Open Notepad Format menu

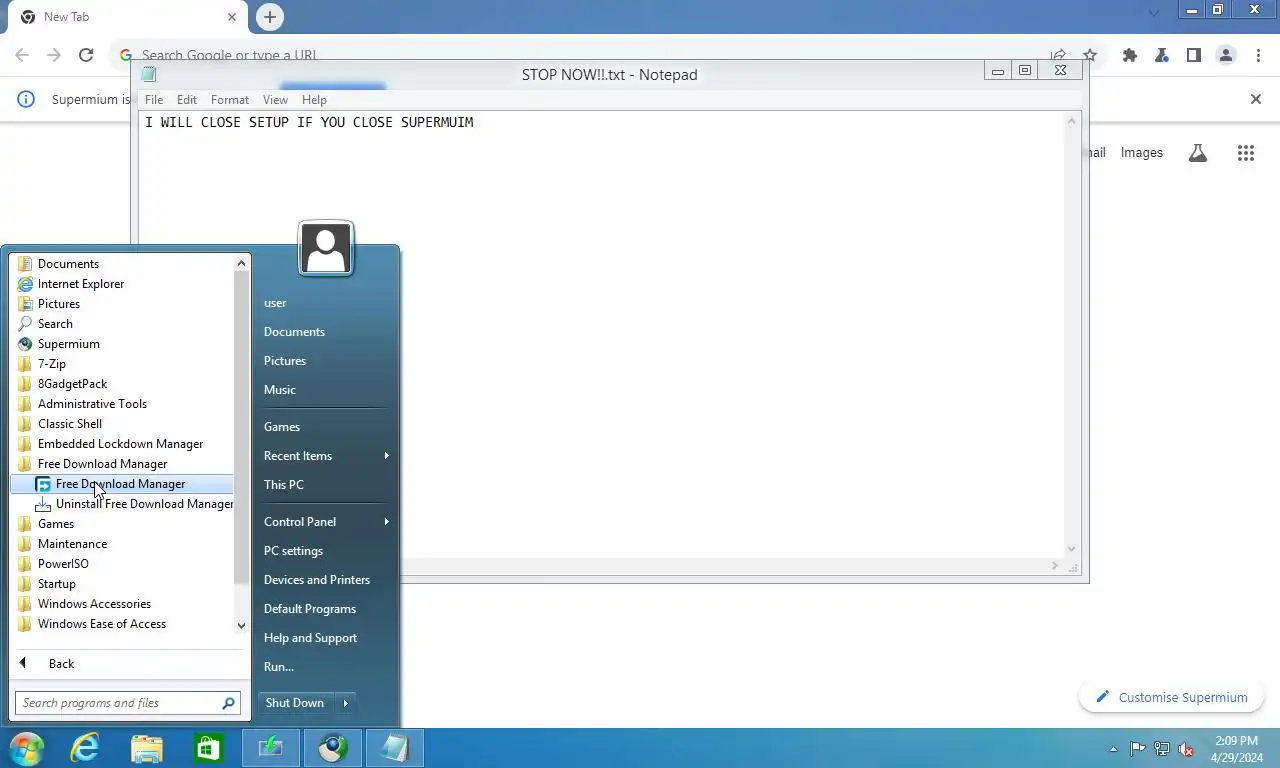coord(230,100)
